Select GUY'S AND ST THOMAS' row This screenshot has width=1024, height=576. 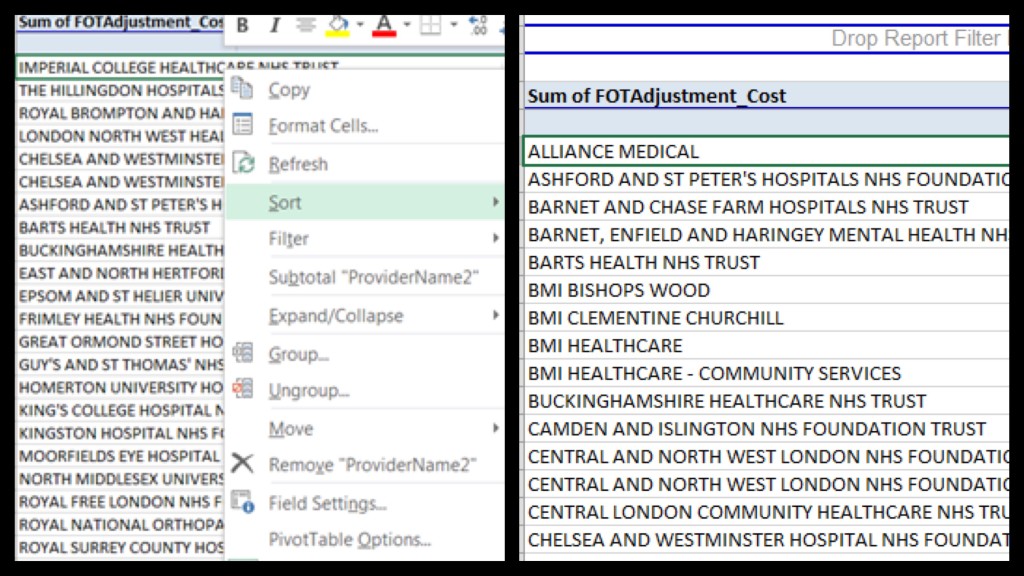(x=121, y=364)
